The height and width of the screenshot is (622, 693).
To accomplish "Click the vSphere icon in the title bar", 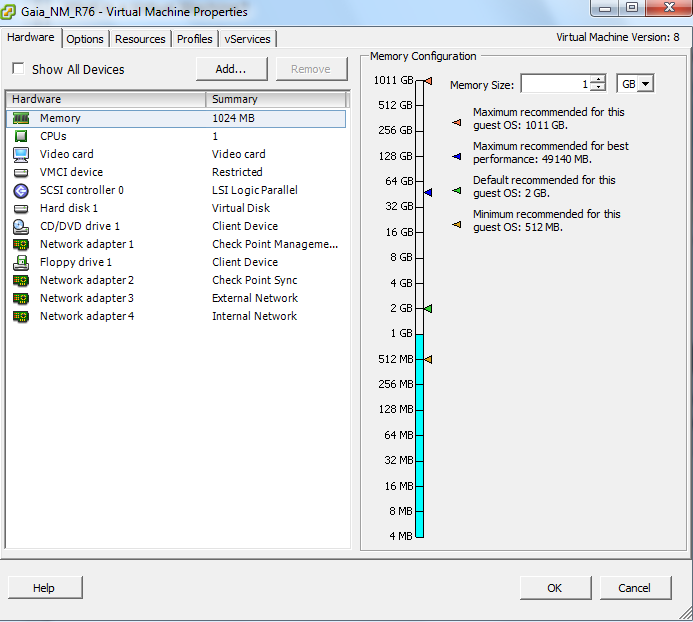I will (x=8, y=11).
